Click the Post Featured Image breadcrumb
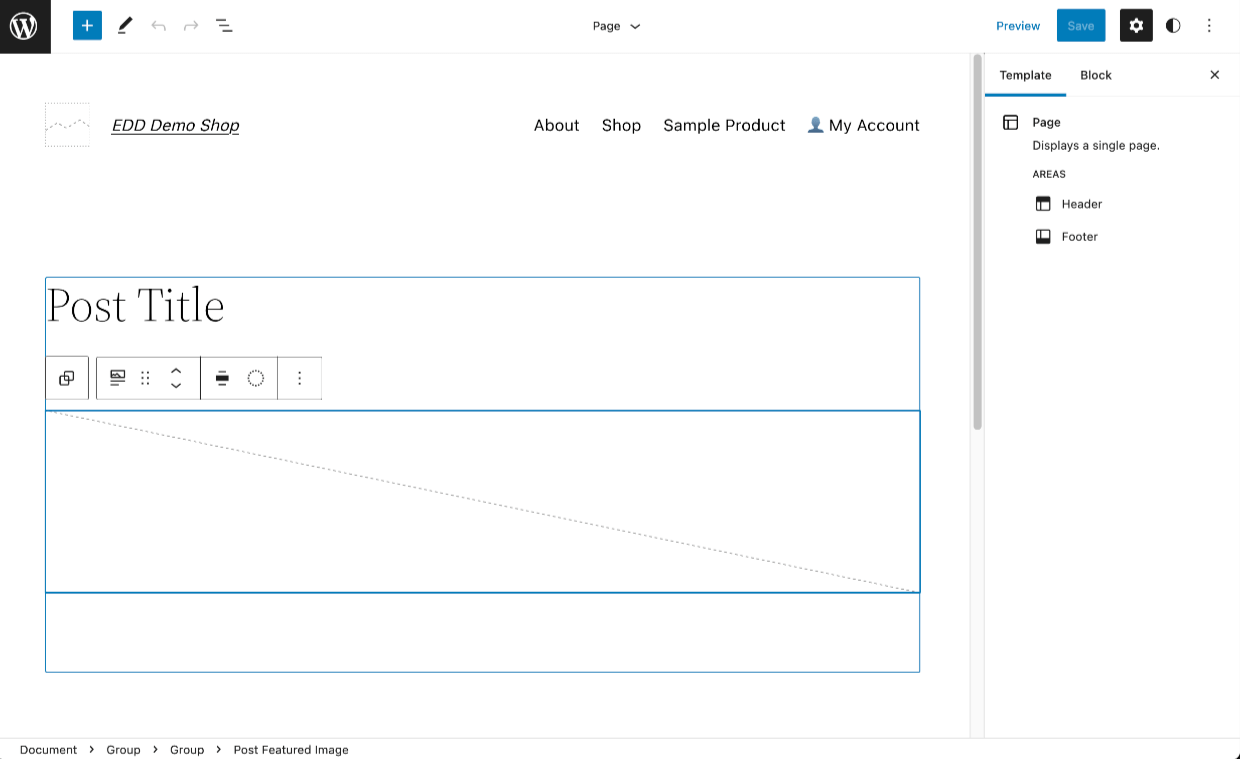Image resolution: width=1240 pixels, height=759 pixels. coord(291,749)
